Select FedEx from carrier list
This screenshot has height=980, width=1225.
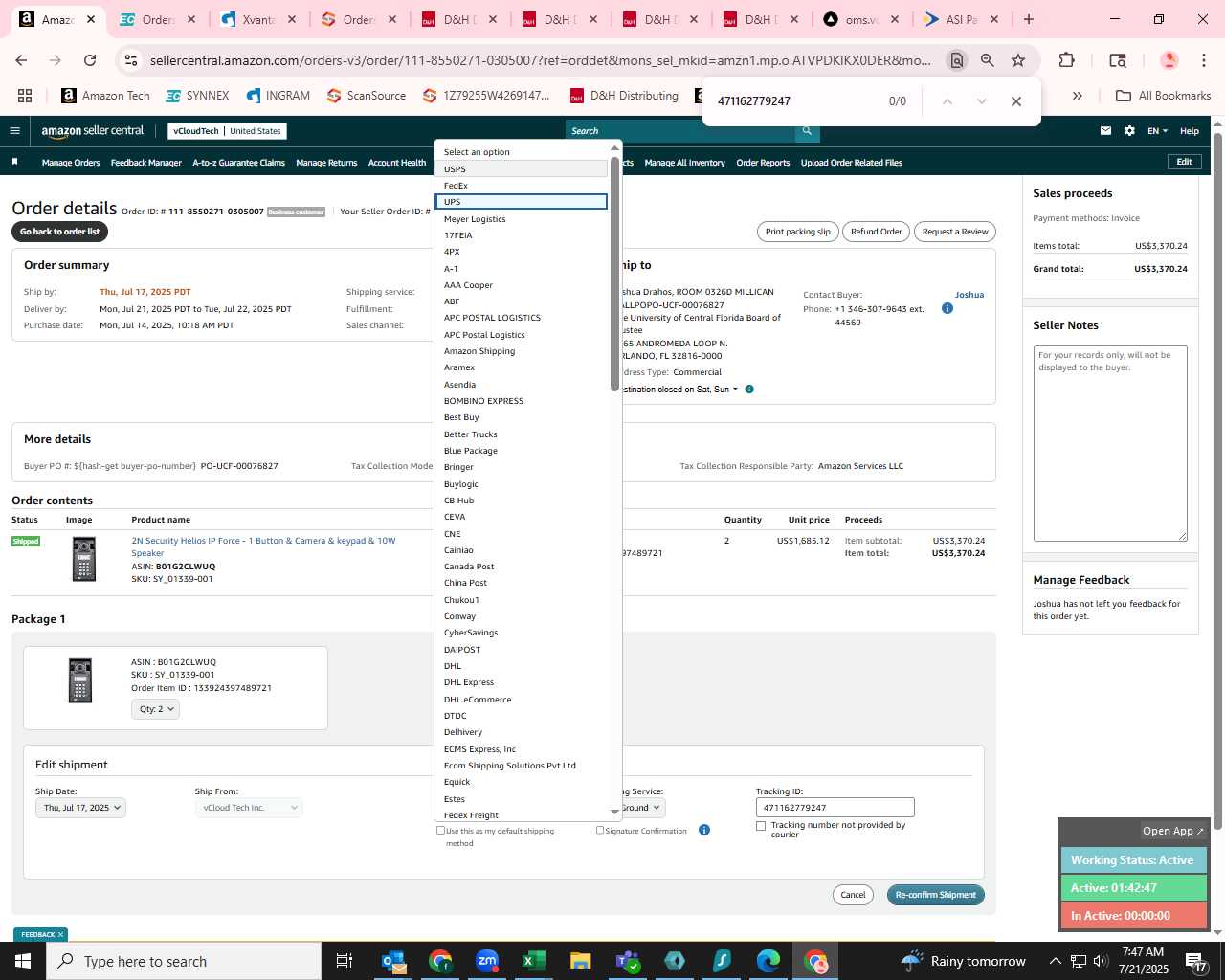pos(522,186)
